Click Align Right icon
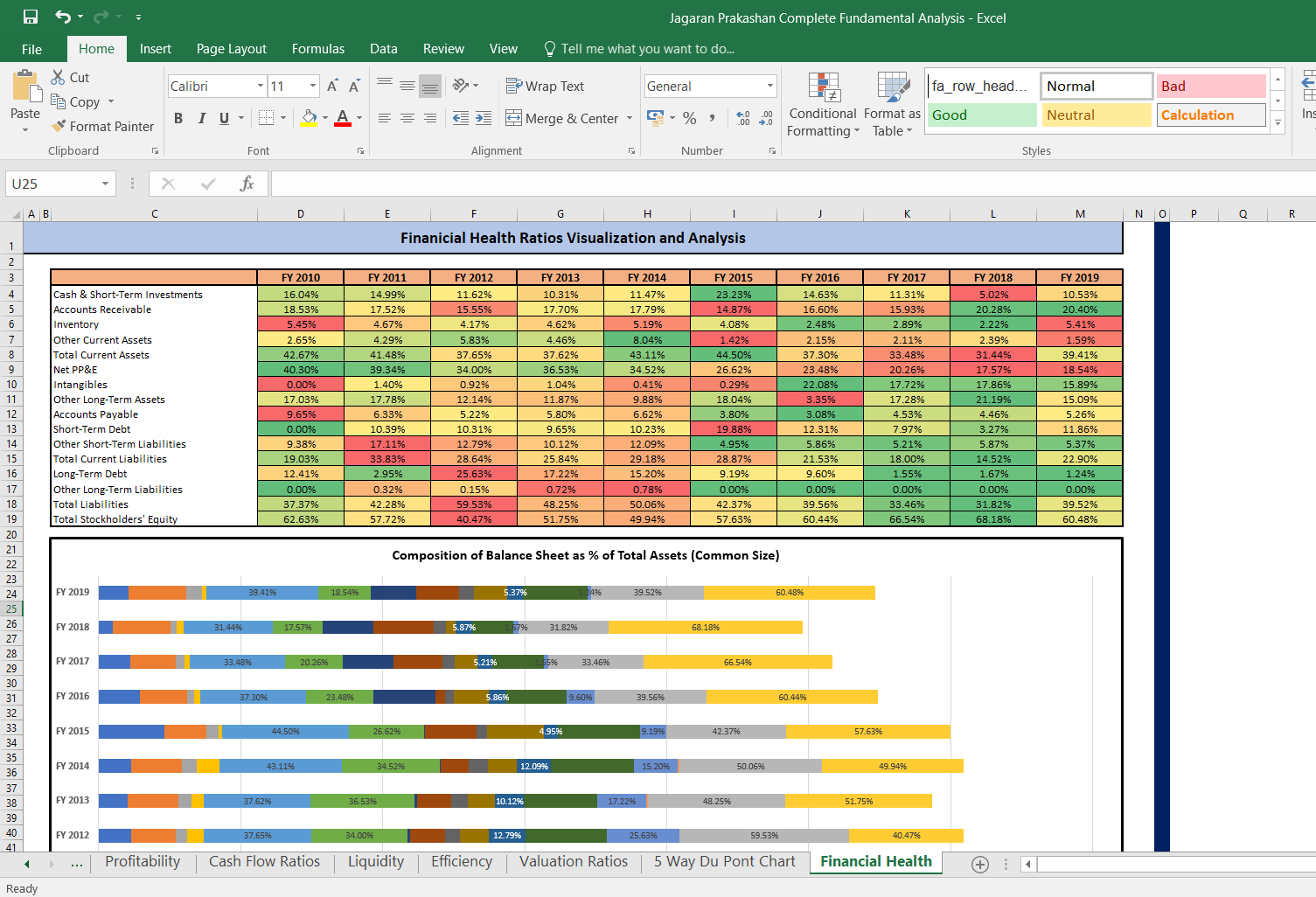Screen dimensions: 1316x897 click(x=430, y=118)
